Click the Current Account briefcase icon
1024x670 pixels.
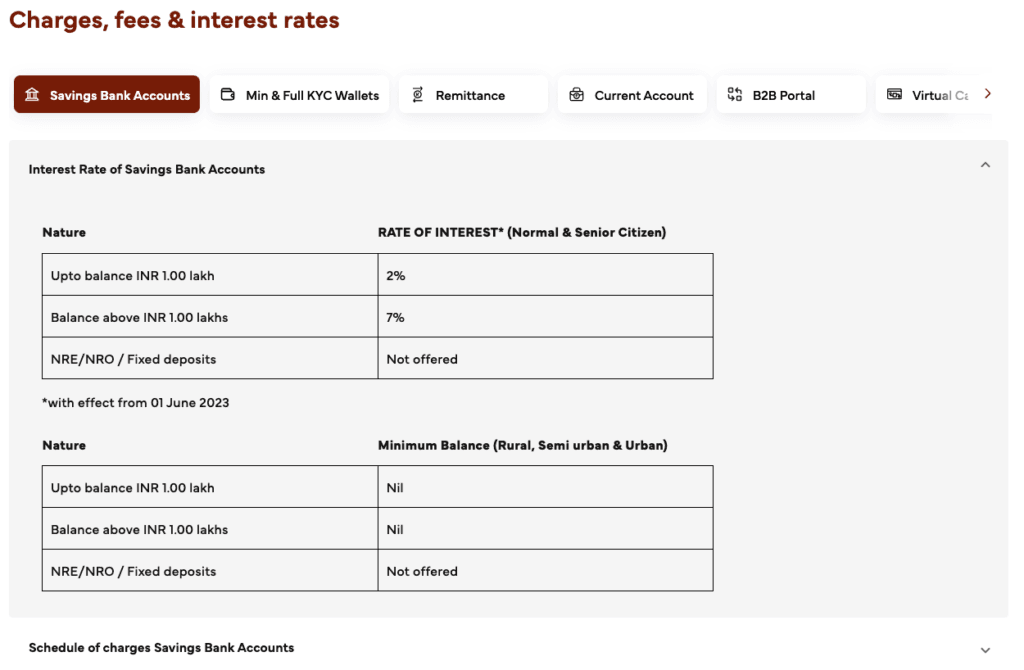576,95
